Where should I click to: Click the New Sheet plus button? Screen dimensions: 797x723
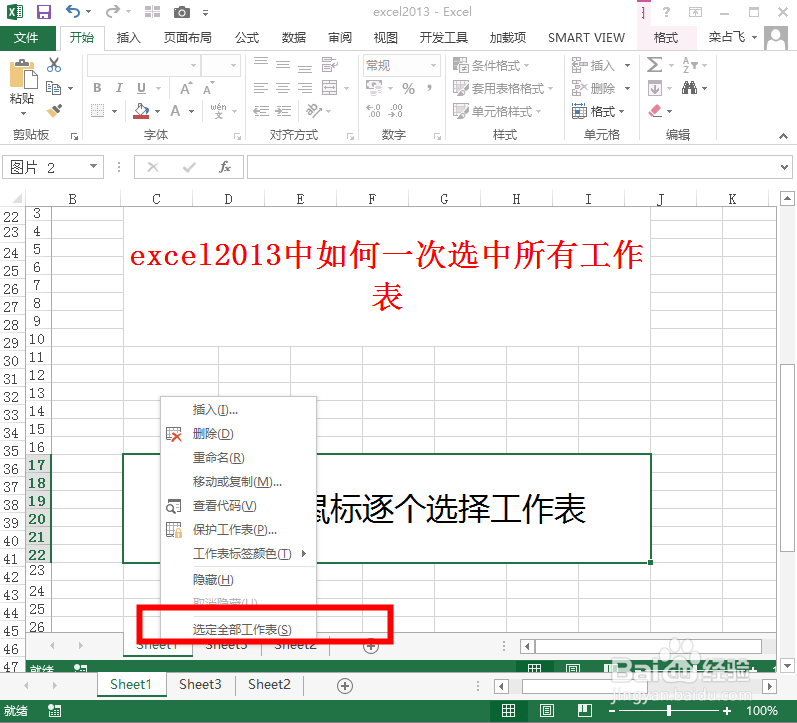345,685
